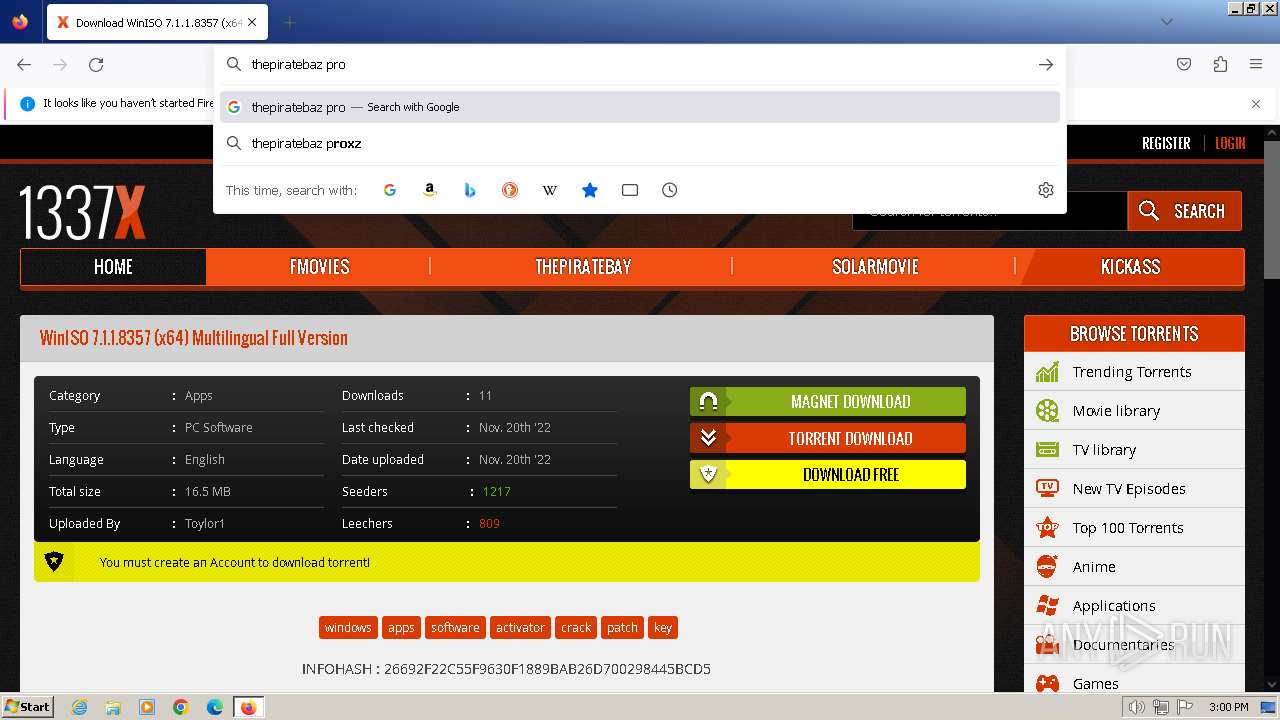Go back to previous page

click(x=24, y=64)
